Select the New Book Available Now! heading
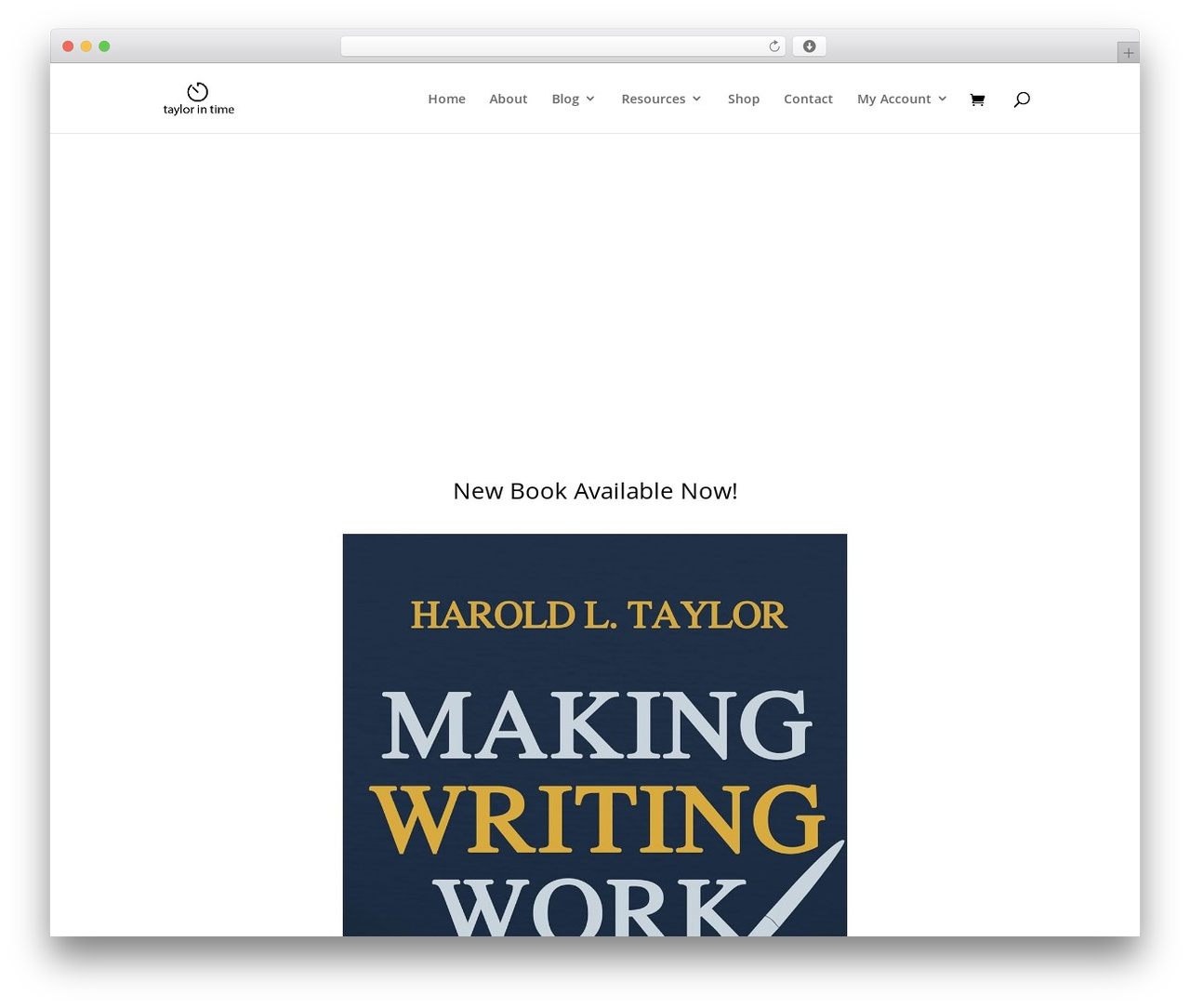Image resolution: width=1190 pixels, height=1008 pixels. point(595,491)
